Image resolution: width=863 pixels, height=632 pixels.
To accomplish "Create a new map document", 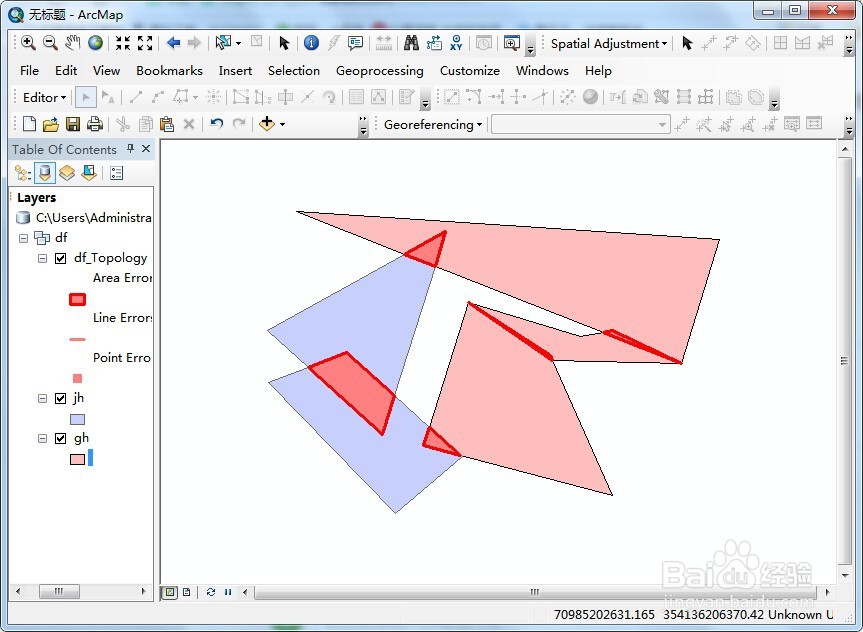I will tap(29, 124).
